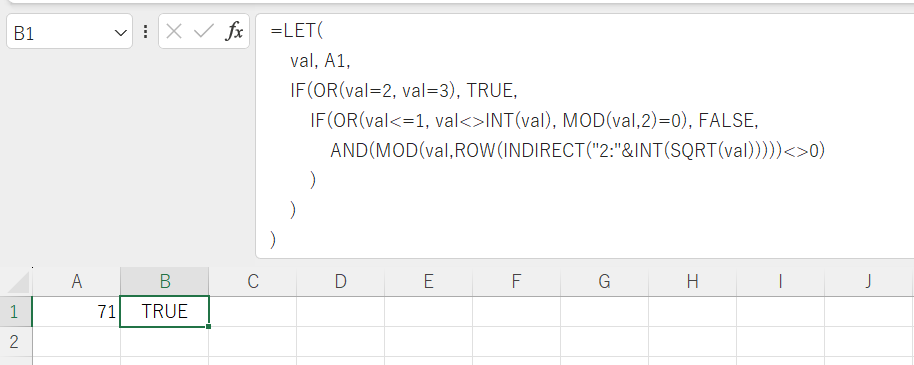
Task: Open Insert Function fx dialog
Action: (234, 31)
